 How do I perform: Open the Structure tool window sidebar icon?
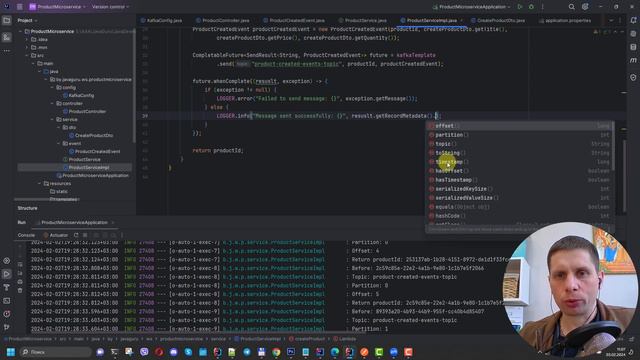7,37
